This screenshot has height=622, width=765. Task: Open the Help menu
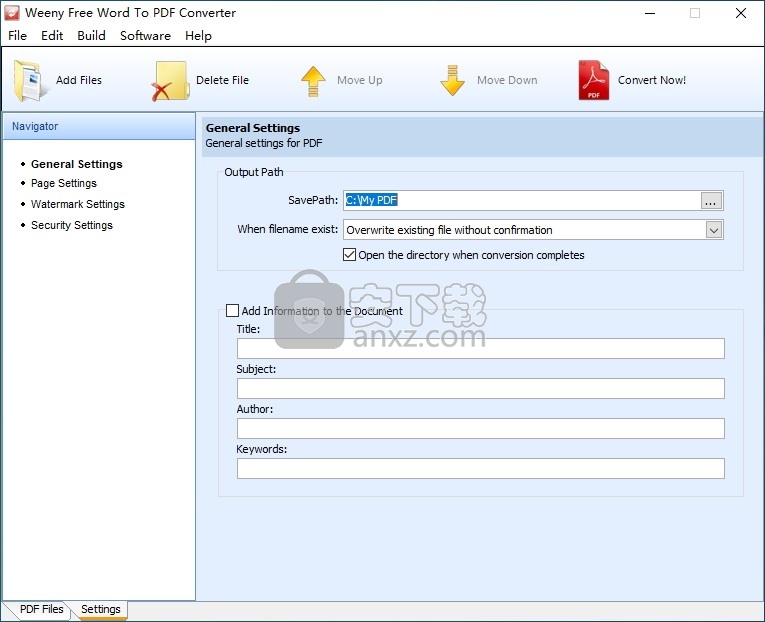click(198, 36)
